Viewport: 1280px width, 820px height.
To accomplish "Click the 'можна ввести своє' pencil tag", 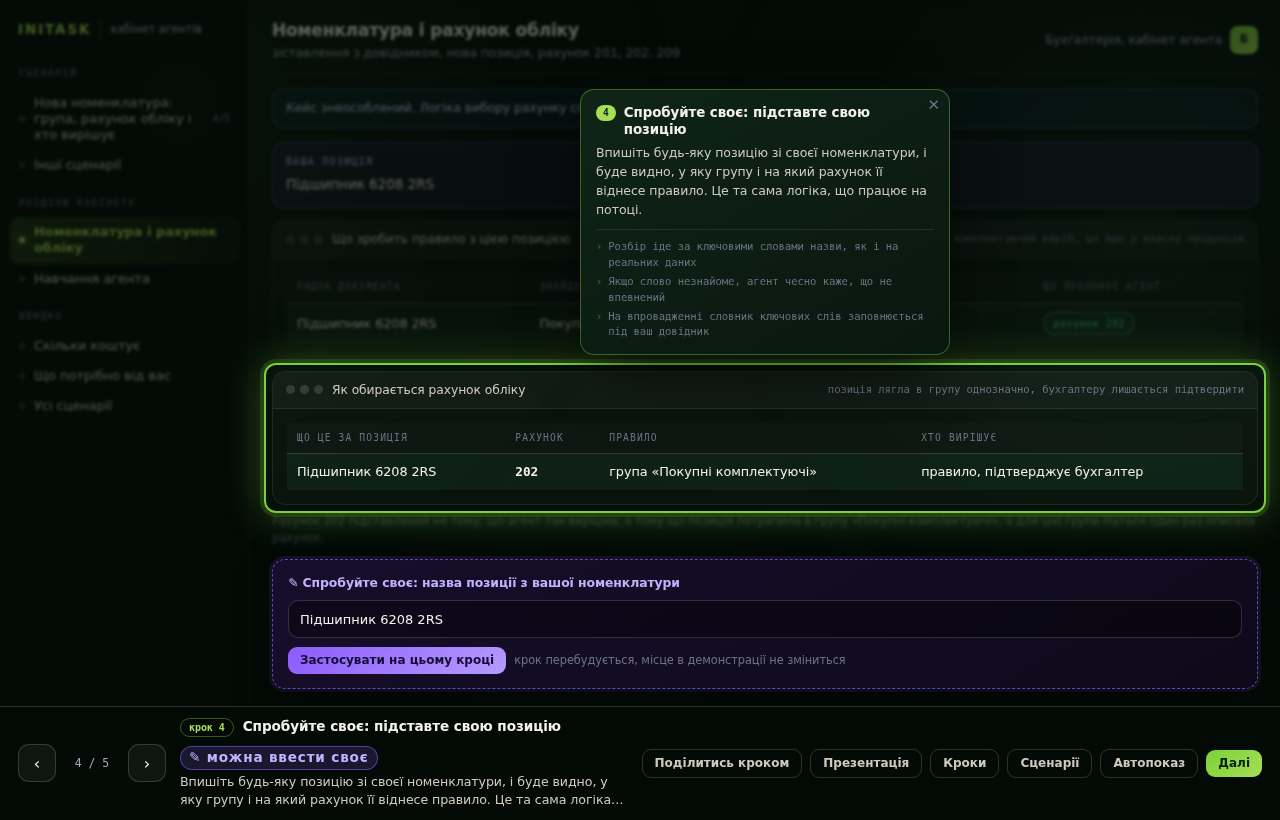I will (x=279, y=758).
